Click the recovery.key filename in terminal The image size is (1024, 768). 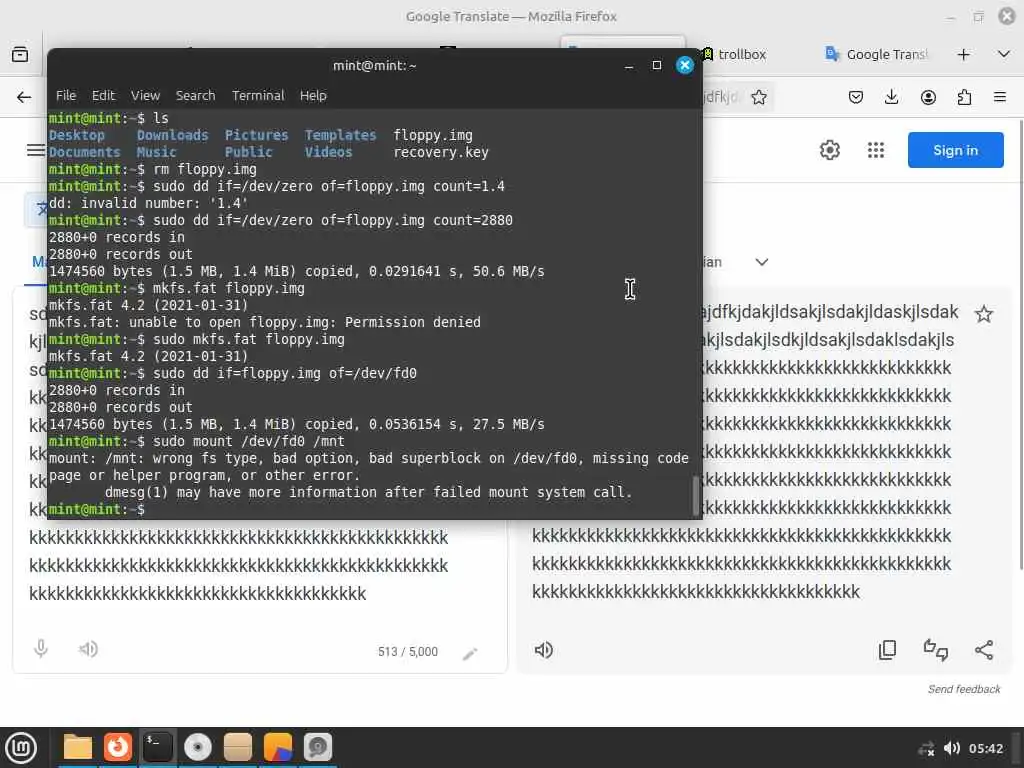pyautogui.click(x=441, y=152)
